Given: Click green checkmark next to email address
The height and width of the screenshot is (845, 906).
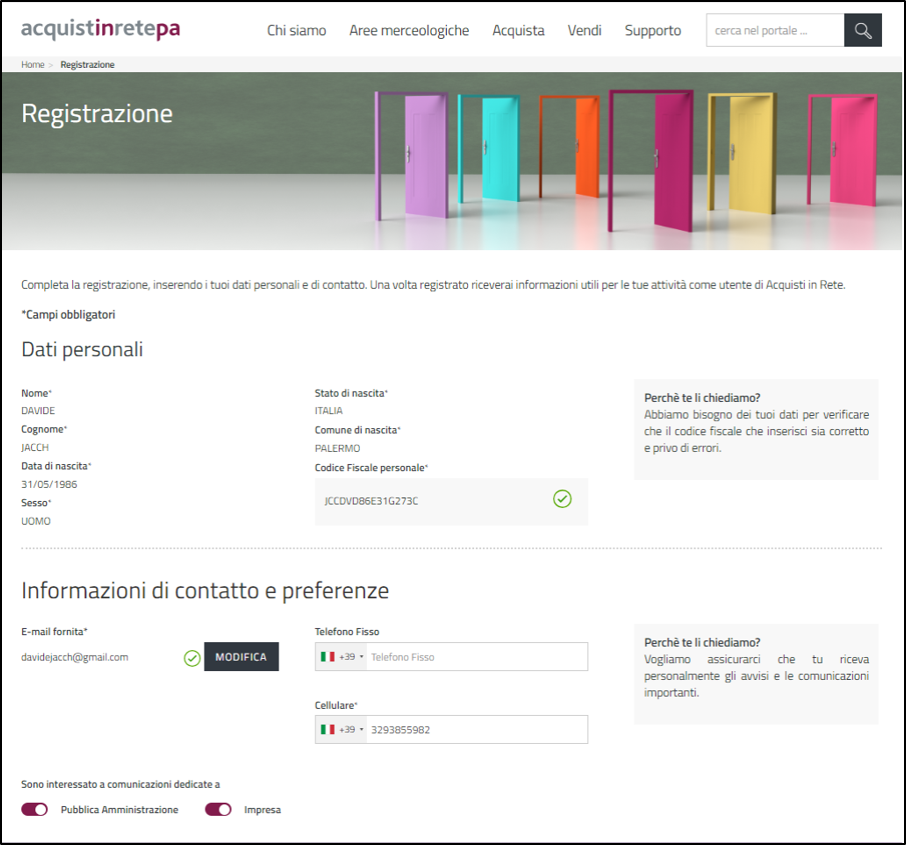Looking at the screenshot, I should tap(192, 658).
